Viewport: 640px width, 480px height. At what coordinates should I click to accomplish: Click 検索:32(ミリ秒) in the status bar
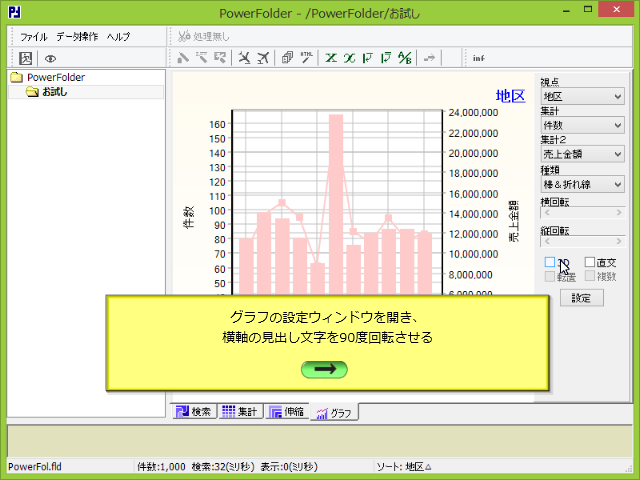tap(223, 467)
